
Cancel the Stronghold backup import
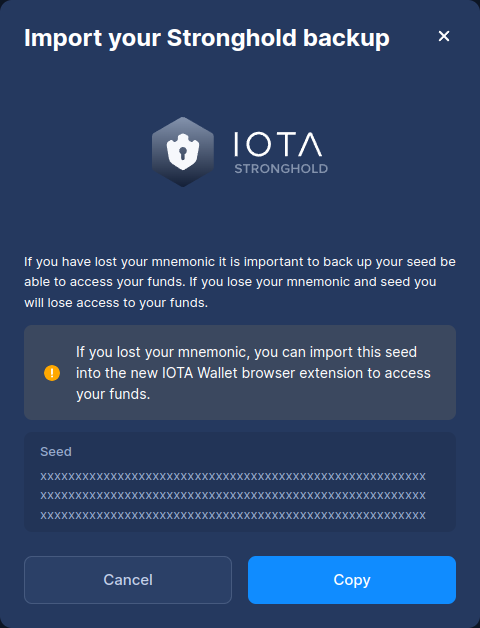[x=128, y=580]
